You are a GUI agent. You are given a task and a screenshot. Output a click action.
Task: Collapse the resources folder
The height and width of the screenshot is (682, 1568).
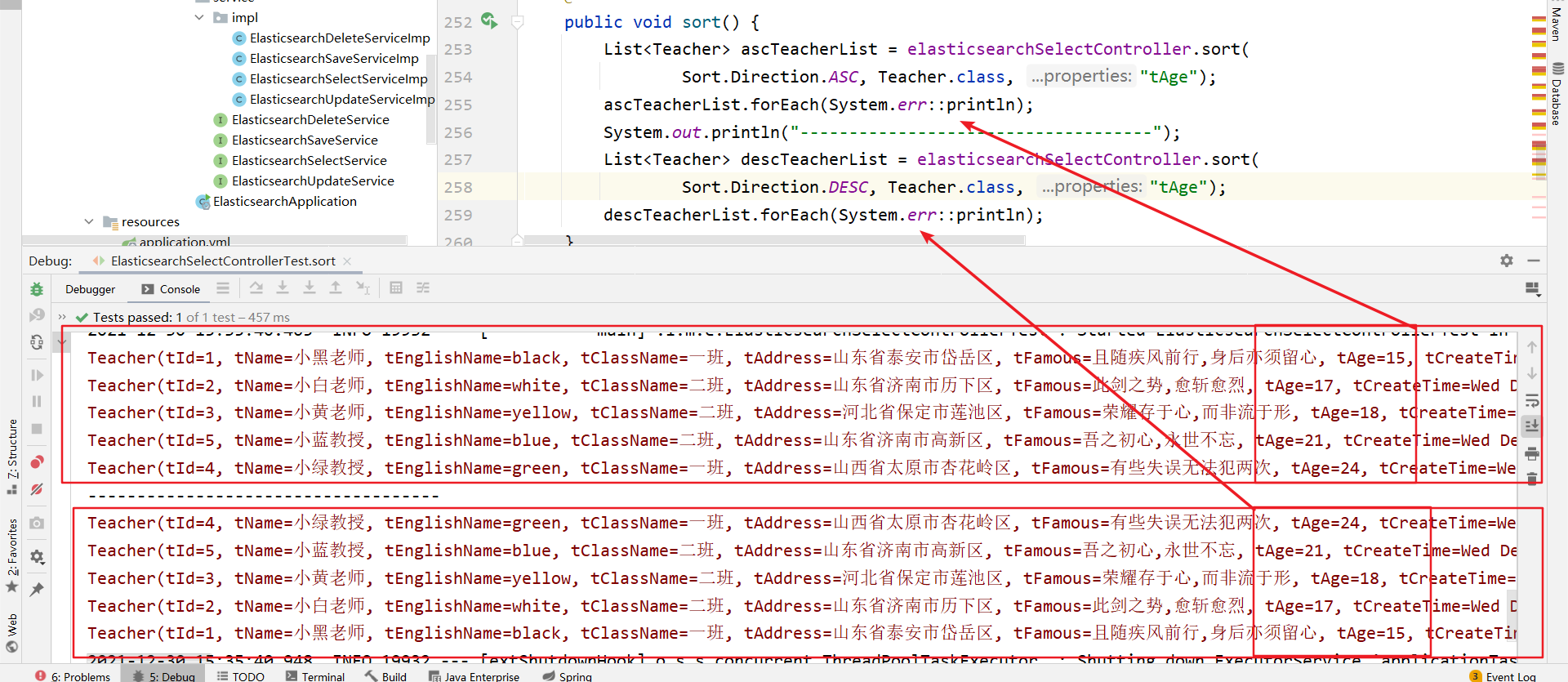coord(89,221)
